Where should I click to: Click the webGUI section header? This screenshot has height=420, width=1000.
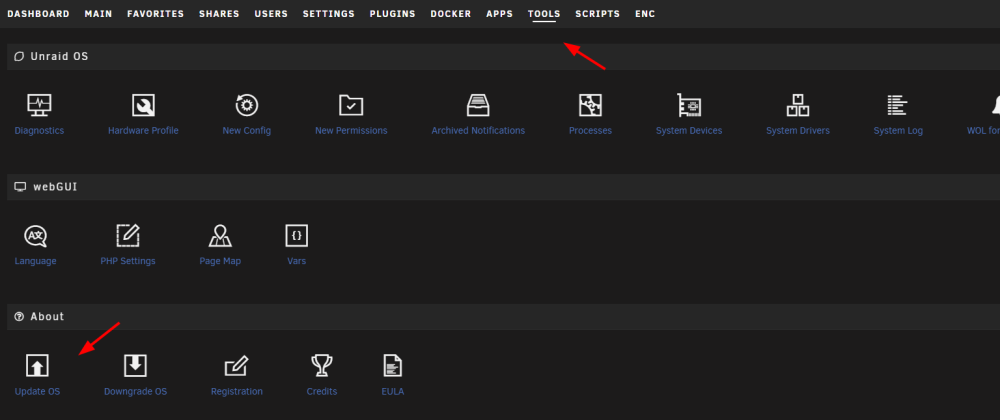coord(503,187)
